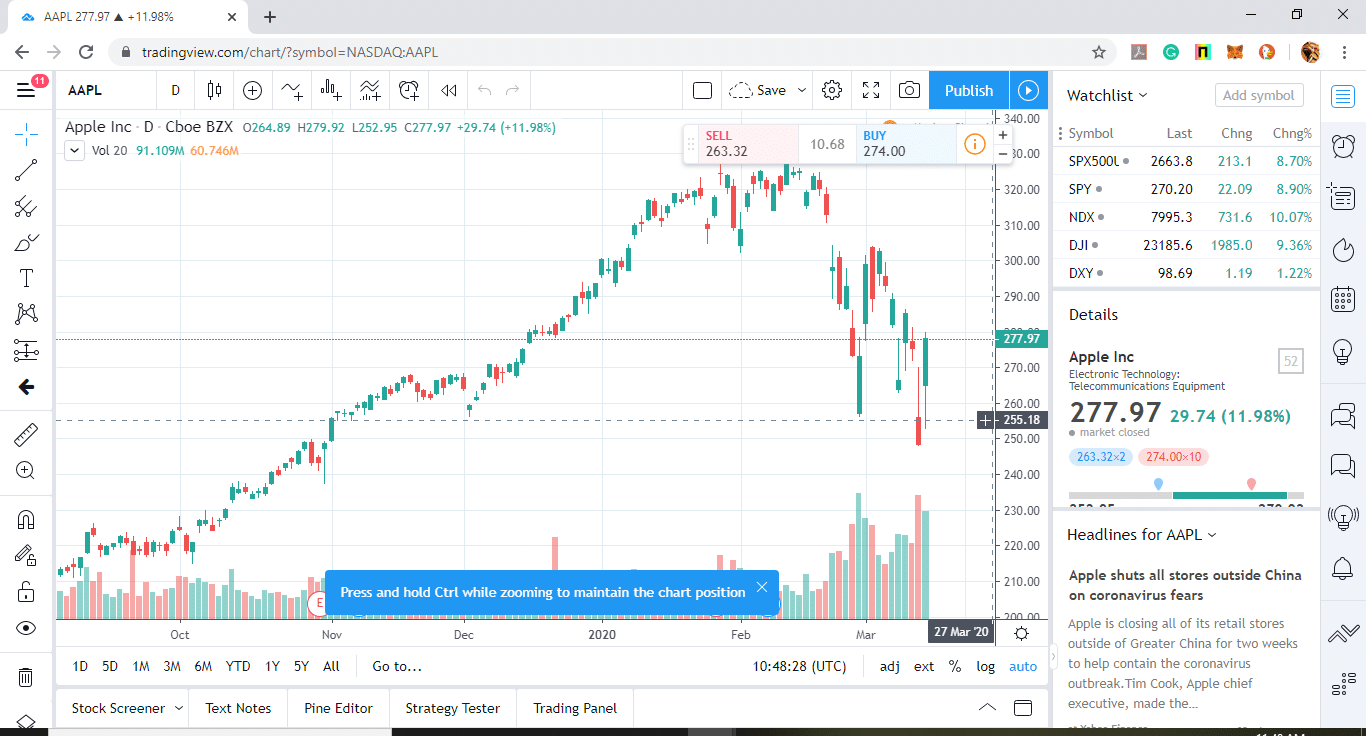The height and width of the screenshot is (736, 1366).
Task: Select the YTD time range
Action: (238, 666)
